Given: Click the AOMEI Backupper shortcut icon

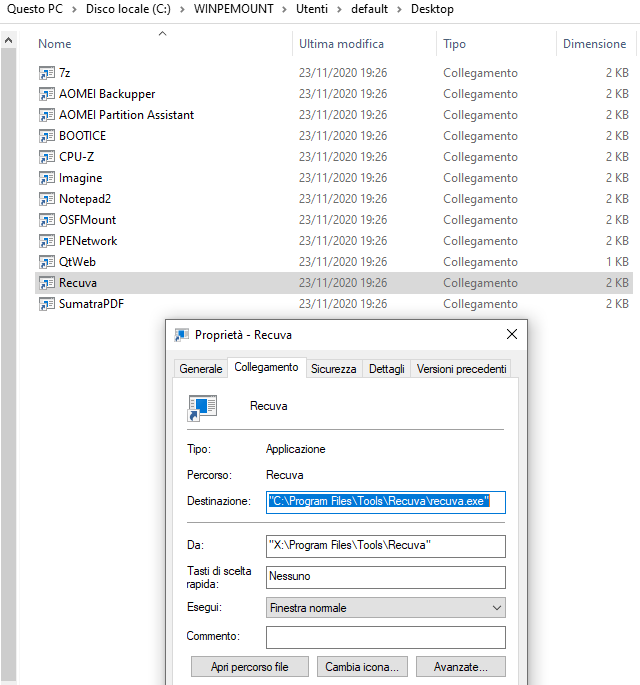Looking at the screenshot, I should [47, 94].
